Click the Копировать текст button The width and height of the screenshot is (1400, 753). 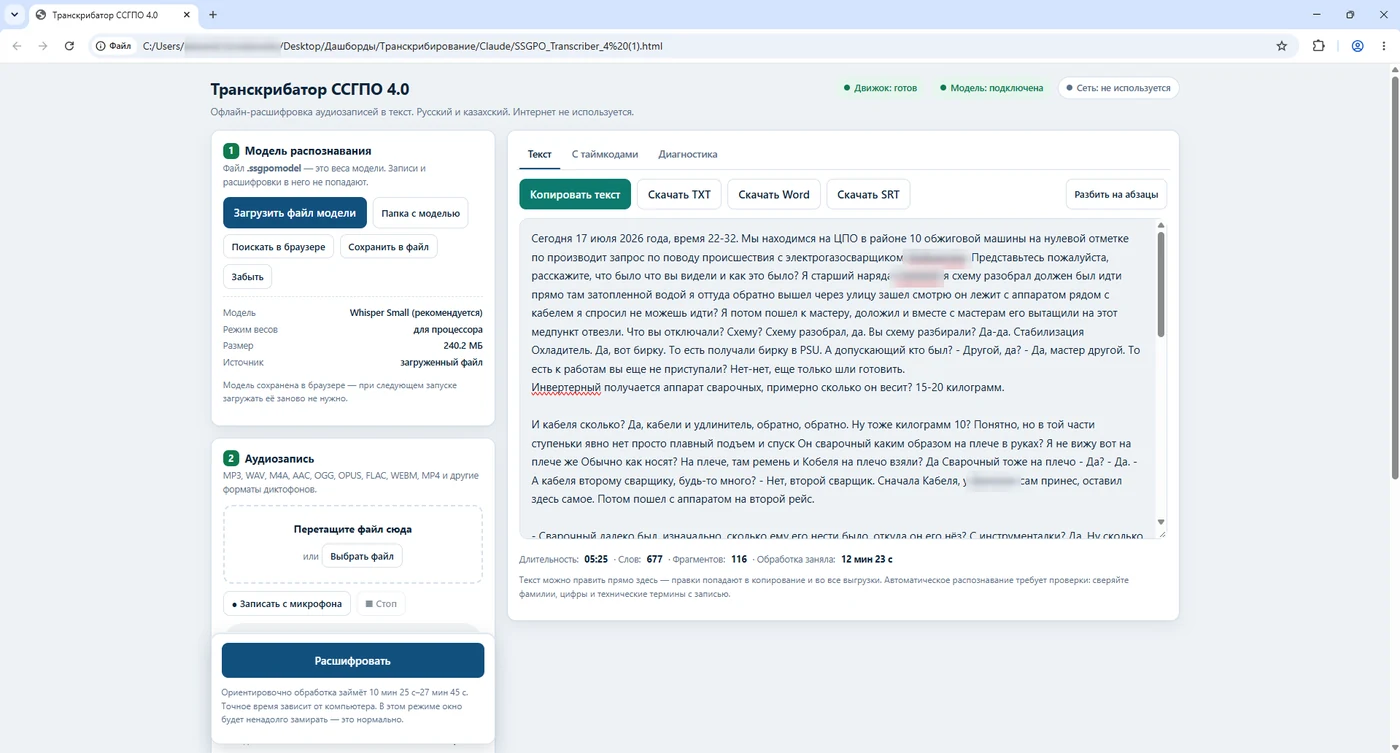[575, 194]
